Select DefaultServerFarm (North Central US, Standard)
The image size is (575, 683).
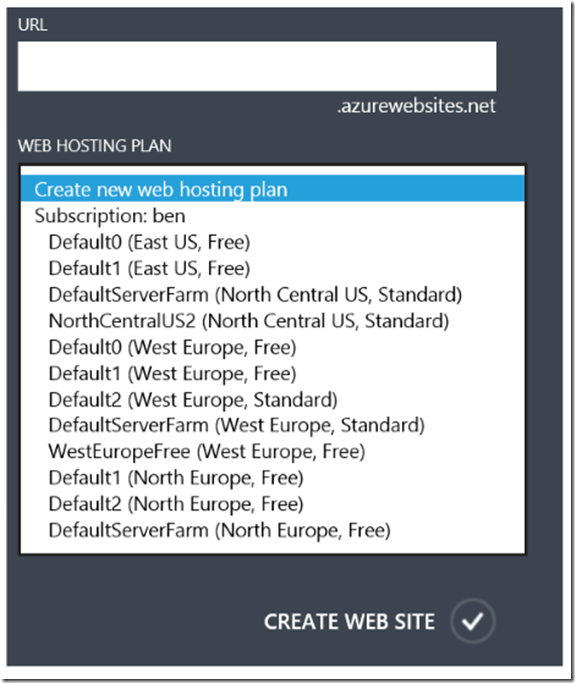[x=273, y=294]
